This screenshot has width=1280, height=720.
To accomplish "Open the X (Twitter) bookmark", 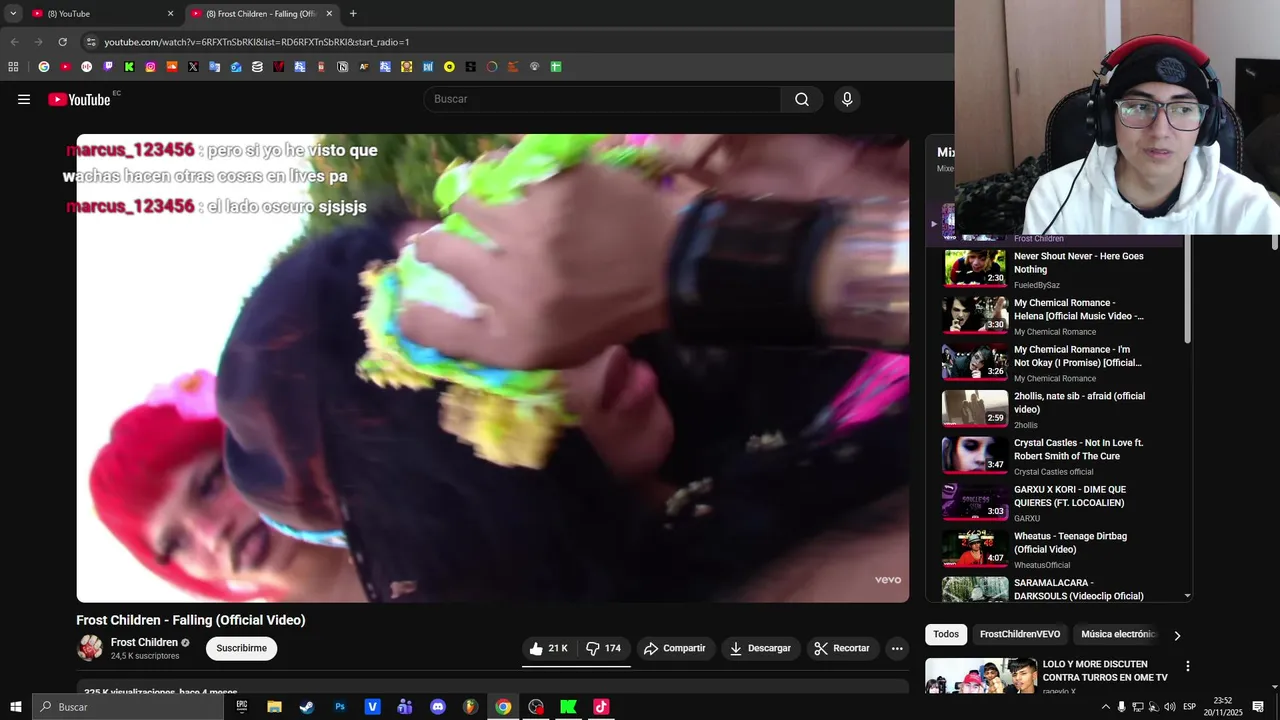I will coord(193,67).
